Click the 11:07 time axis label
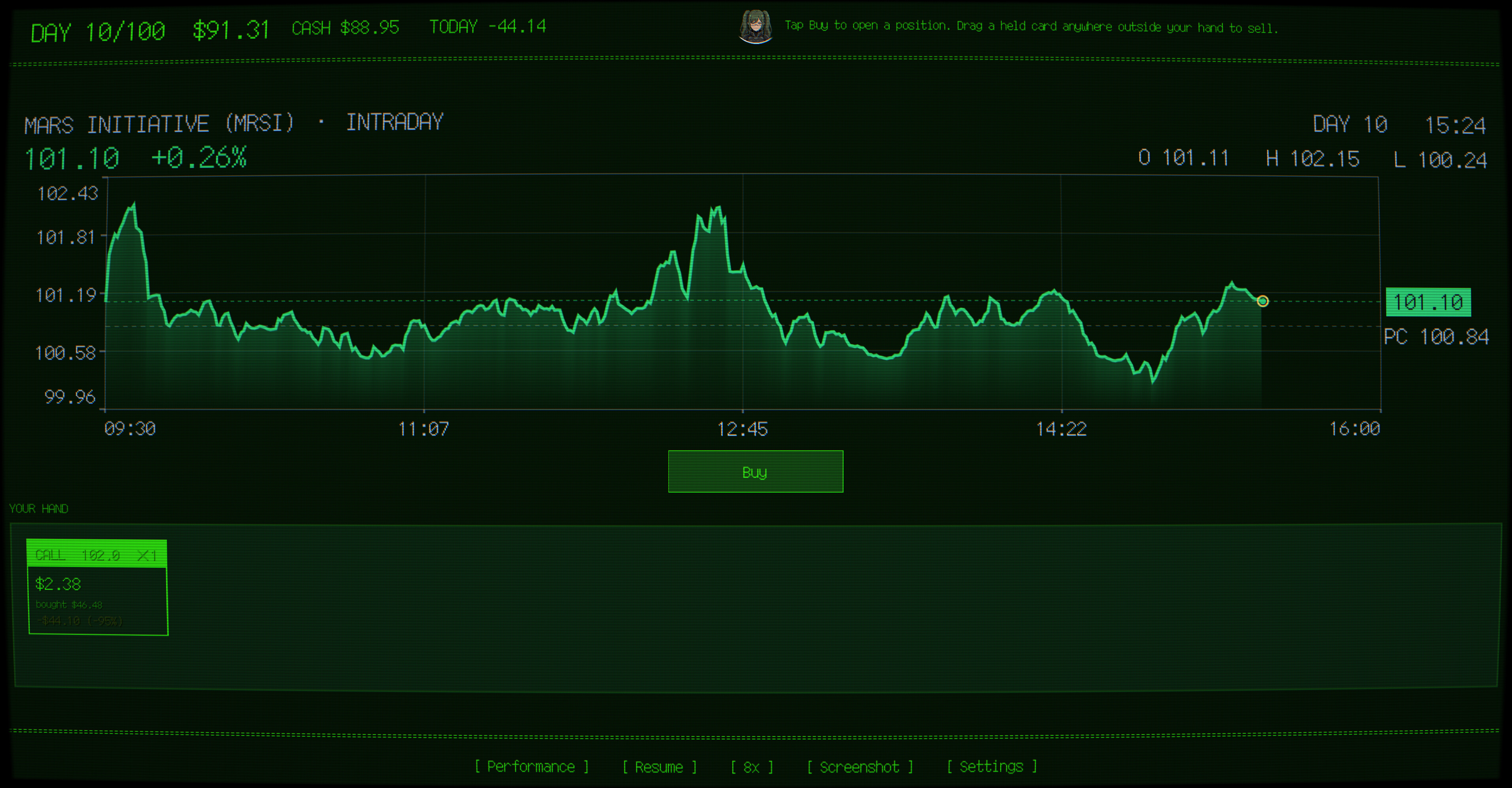This screenshot has width=1512, height=788. click(x=423, y=429)
